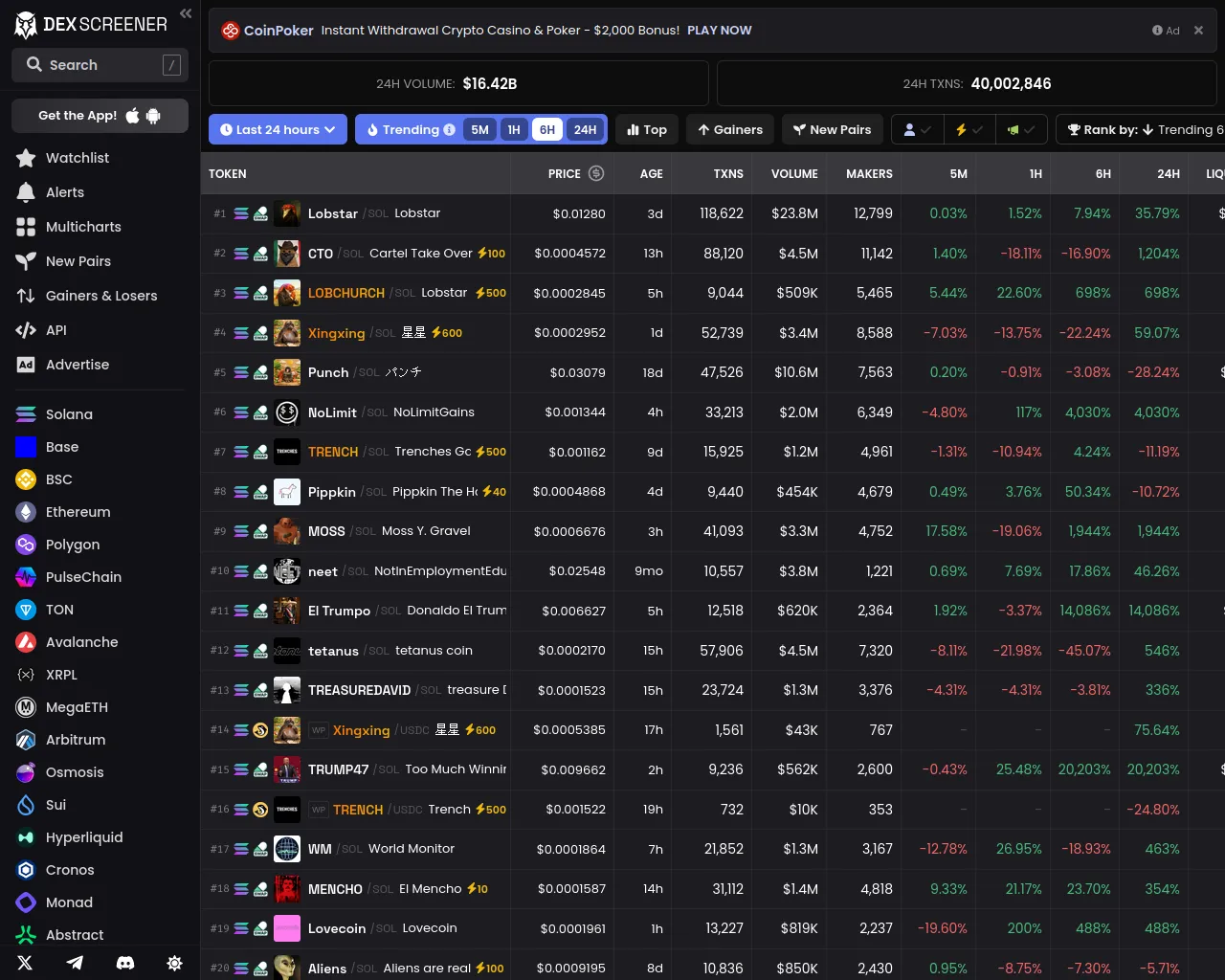The width and height of the screenshot is (1225, 980).
Task: Toggle light theme with sun icon
Action: (174, 963)
